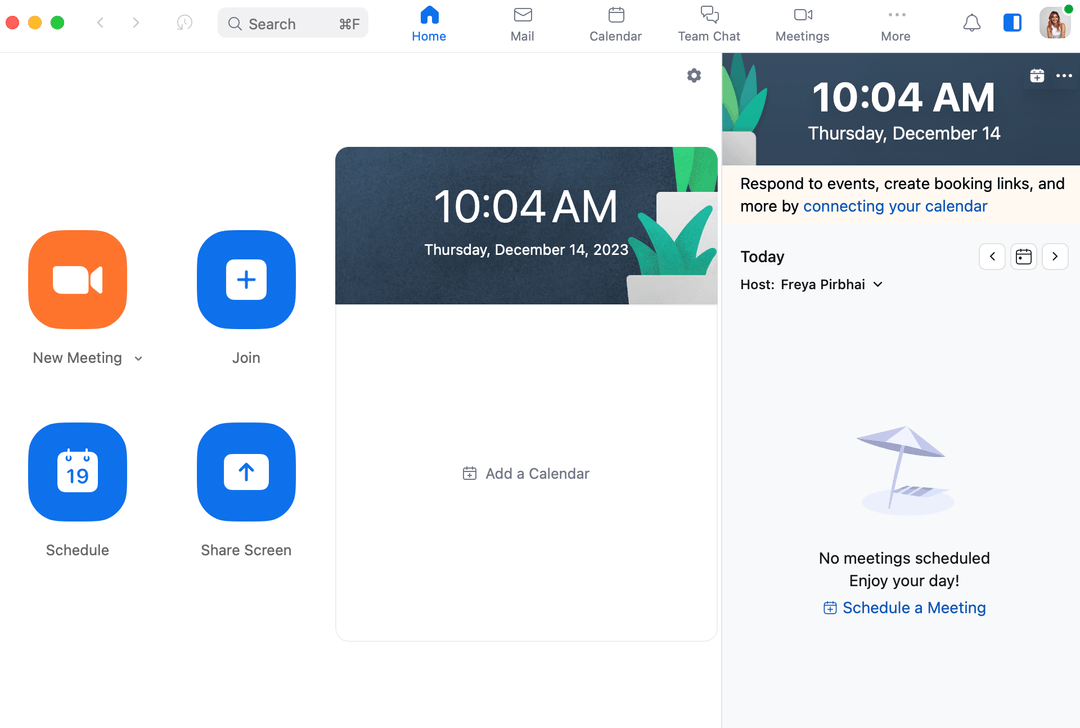This screenshot has height=728, width=1080.
Task: Open the ellipsis menu in the clock panel
Action: (x=1064, y=75)
